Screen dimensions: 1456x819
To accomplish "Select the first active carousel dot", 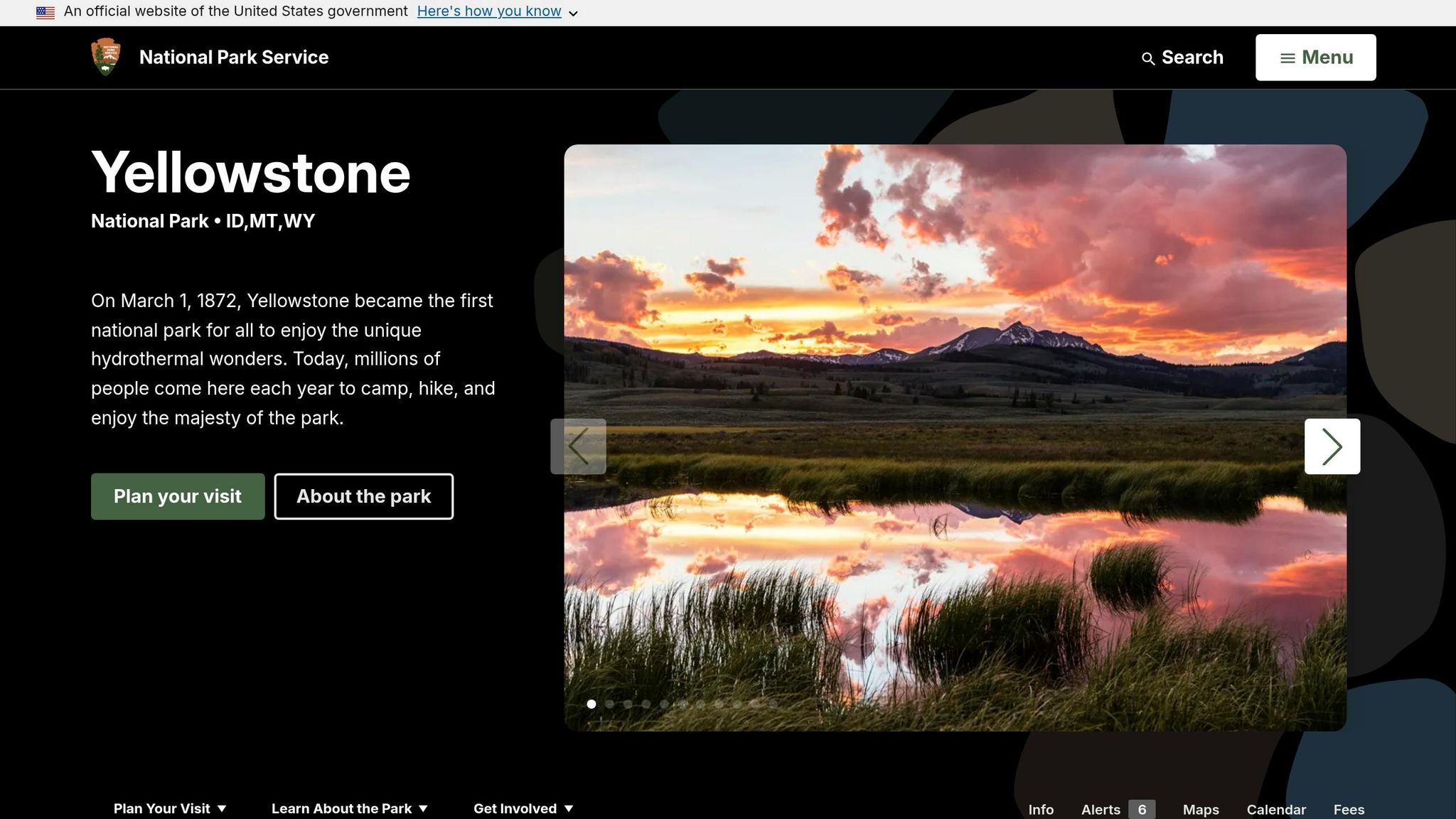I will pyautogui.click(x=591, y=704).
